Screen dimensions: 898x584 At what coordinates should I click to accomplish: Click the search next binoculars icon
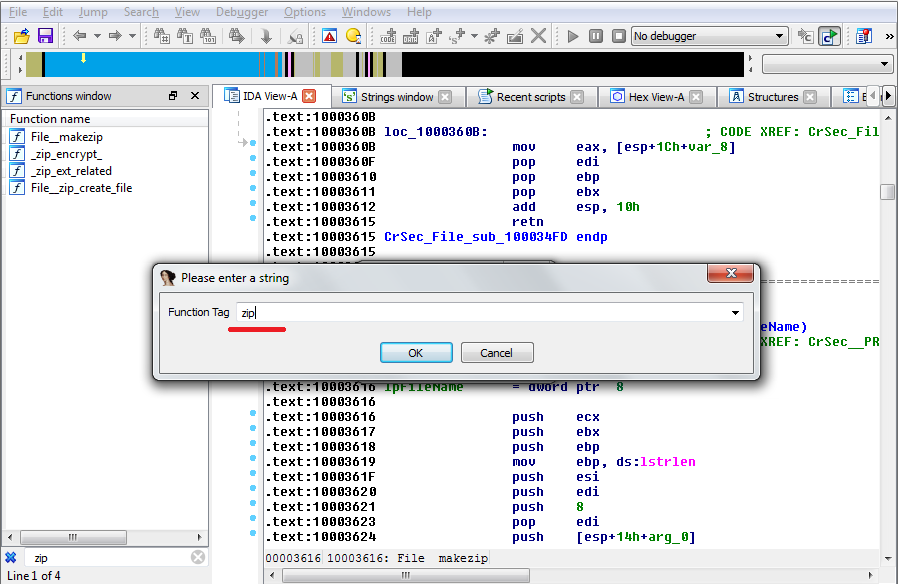[236, 36]
